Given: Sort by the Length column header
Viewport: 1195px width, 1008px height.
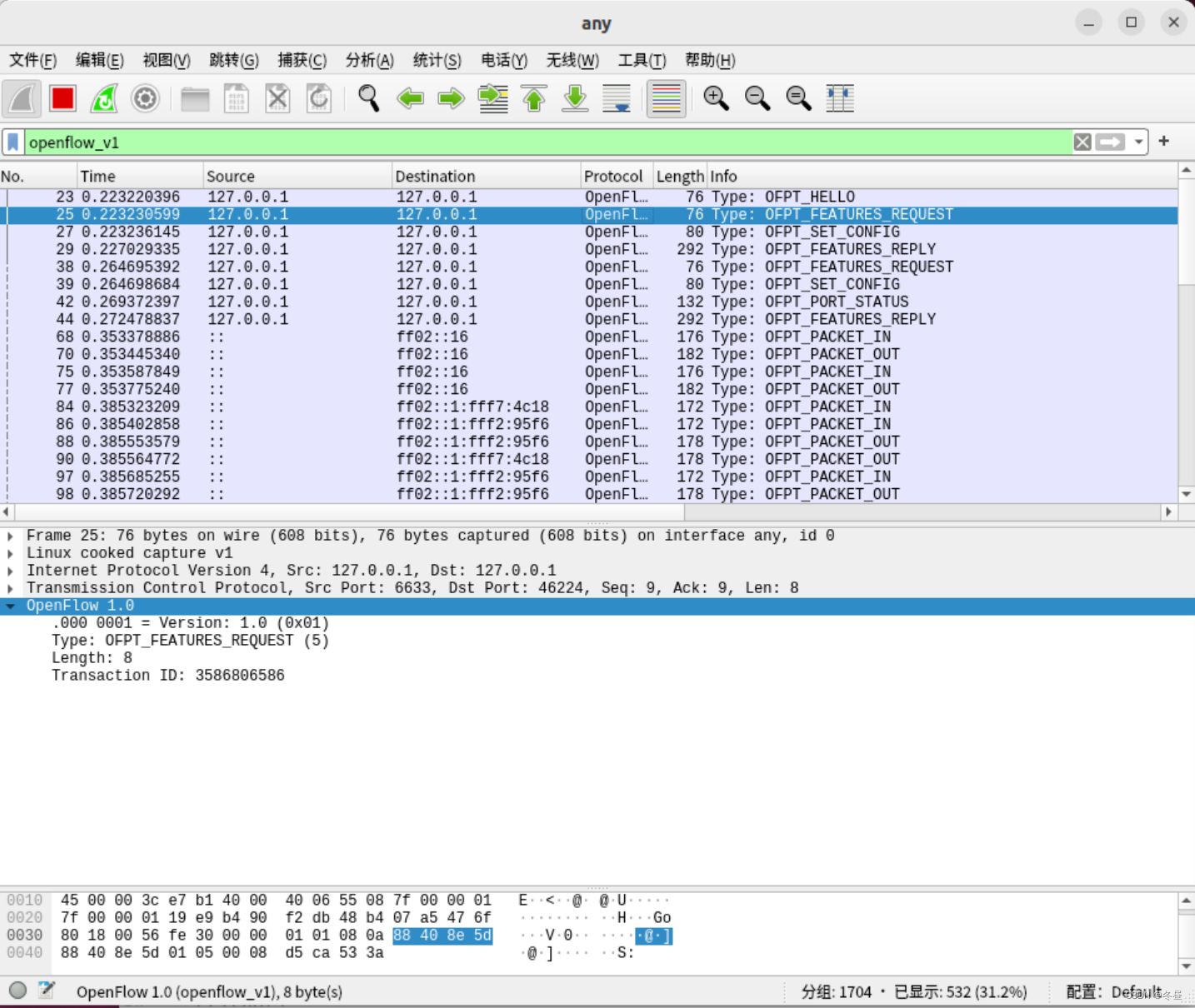Looking at the screenshot, I should (680, 176).
